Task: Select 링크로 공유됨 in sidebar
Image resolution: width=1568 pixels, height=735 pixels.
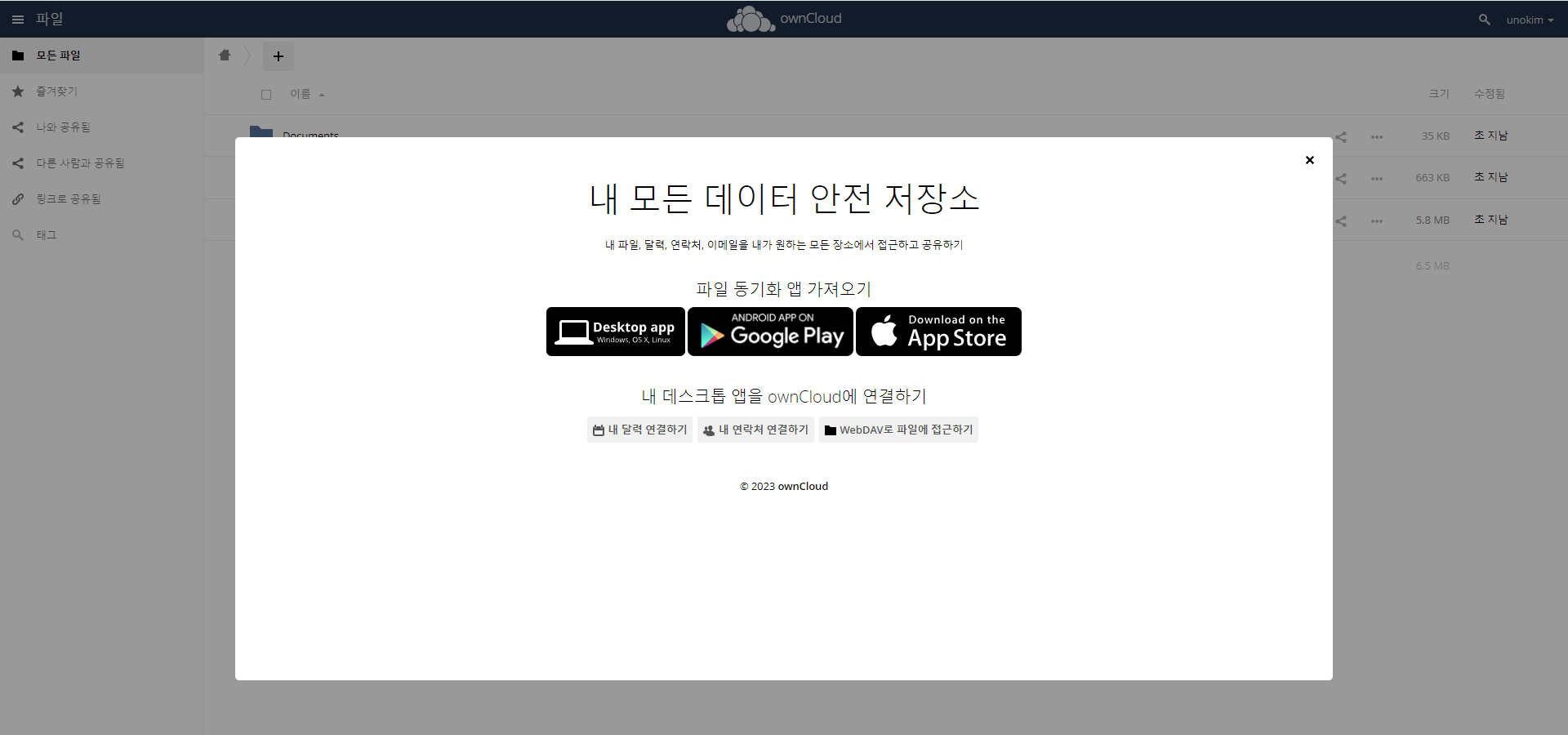Action: coord(101,199)
